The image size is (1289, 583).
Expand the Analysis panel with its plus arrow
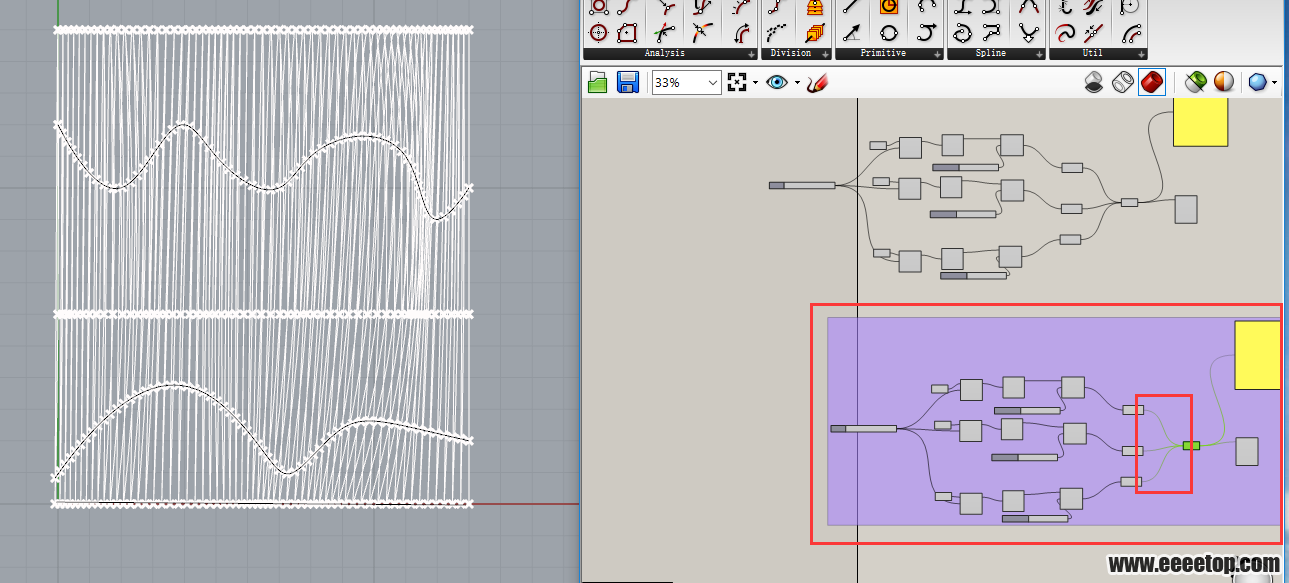pos(751,54)
